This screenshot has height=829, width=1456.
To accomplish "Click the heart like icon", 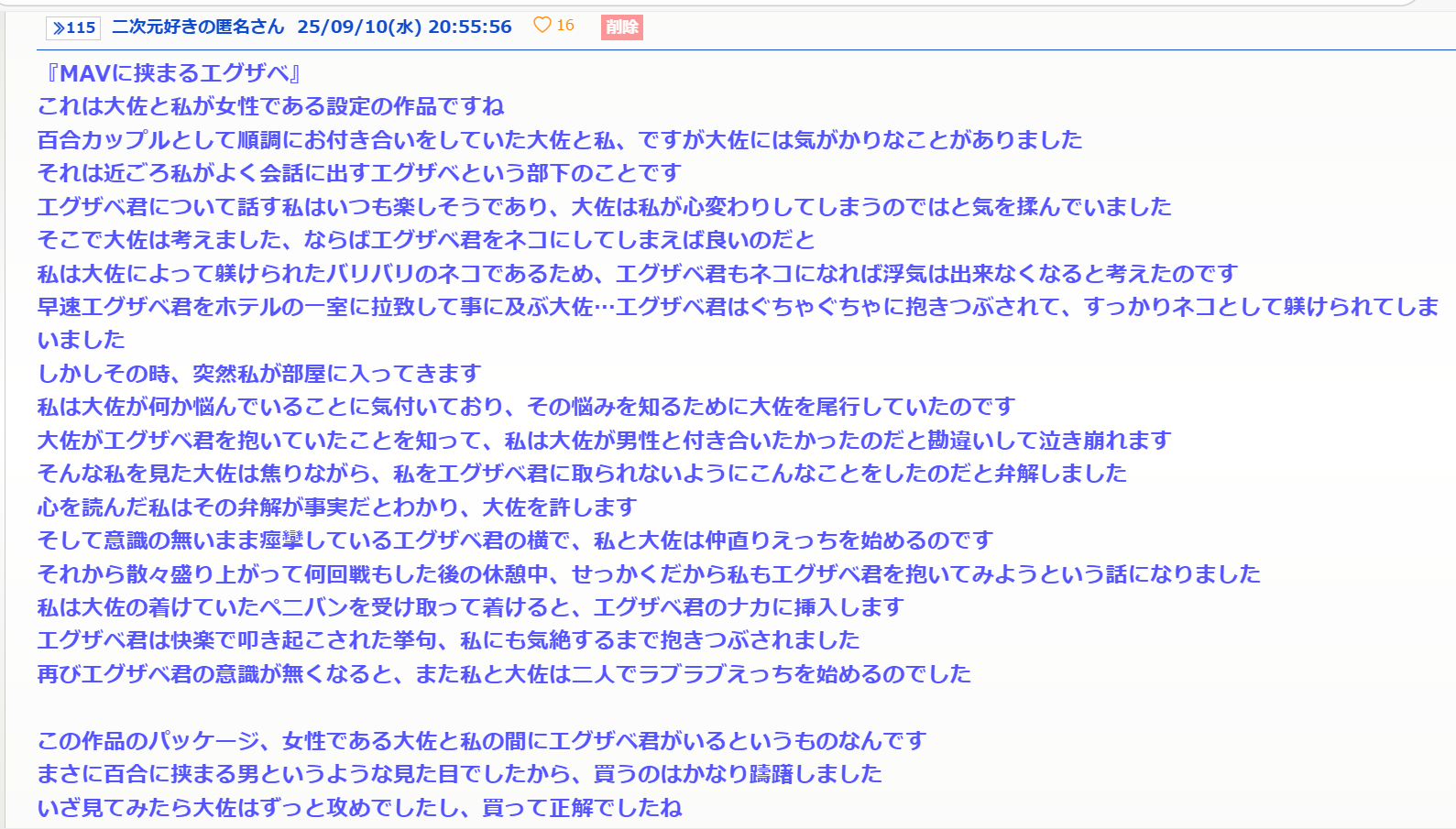I will (542, 26).
